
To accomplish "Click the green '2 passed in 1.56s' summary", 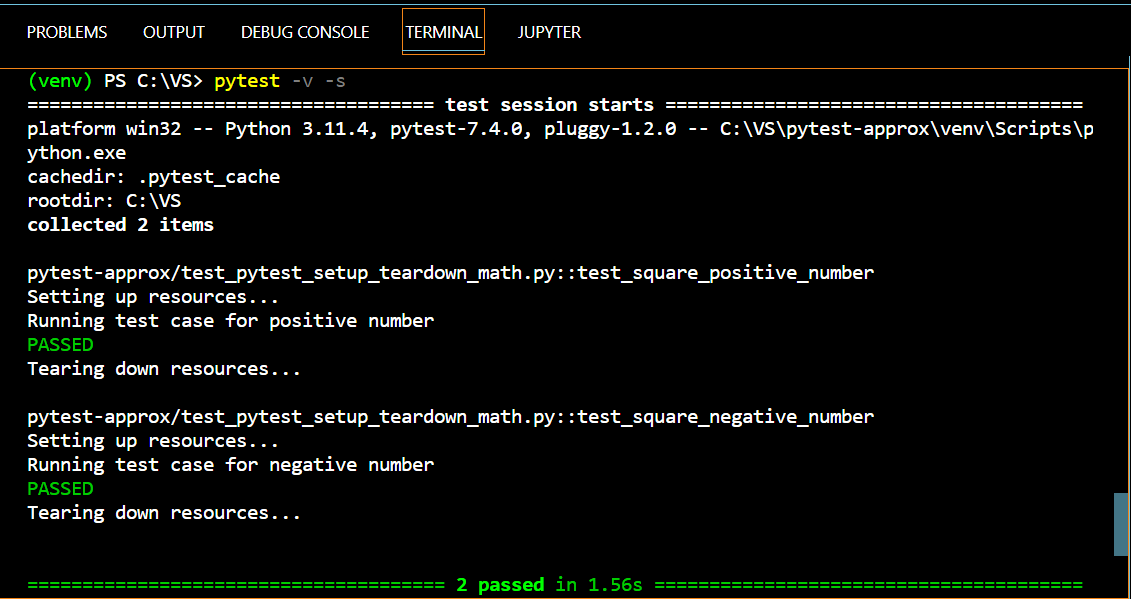I will pyautogui.click(x=549, y=585).
